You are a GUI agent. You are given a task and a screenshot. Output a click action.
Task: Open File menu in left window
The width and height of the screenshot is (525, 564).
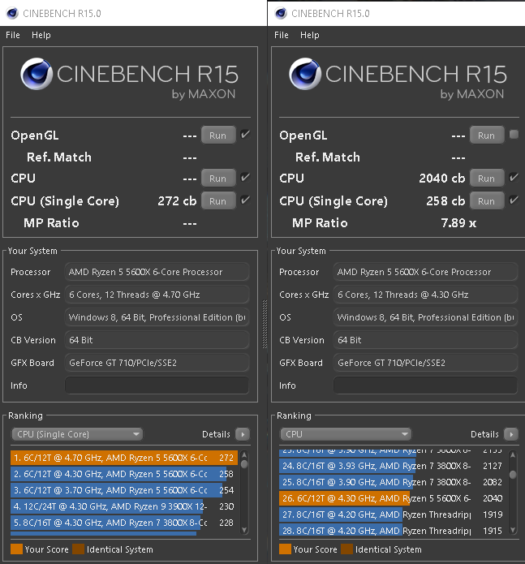13,35
